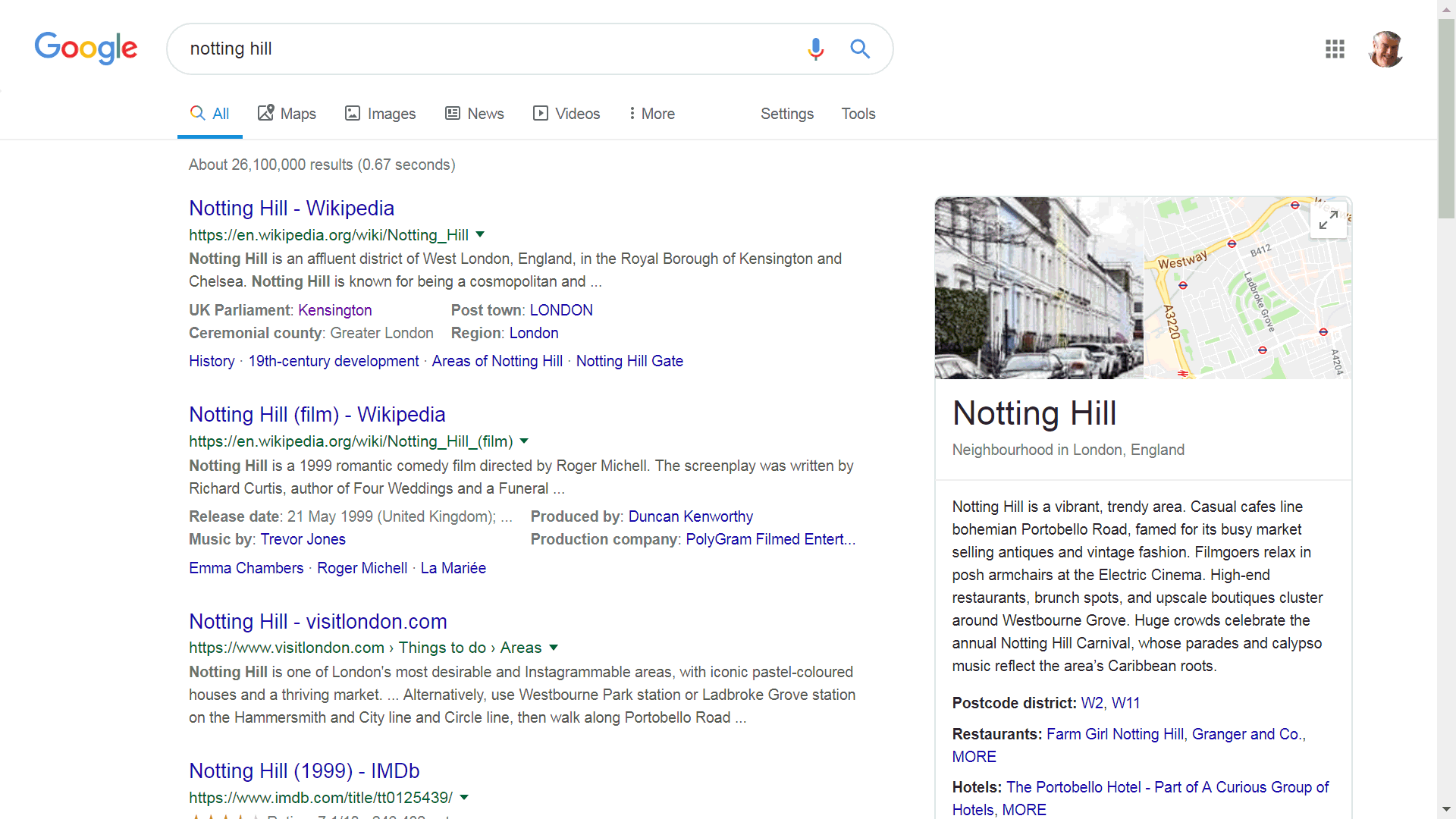The width and height of the screenshot is (1456, 819).
Task: Open the Google apps grid
Action: 1335,49
